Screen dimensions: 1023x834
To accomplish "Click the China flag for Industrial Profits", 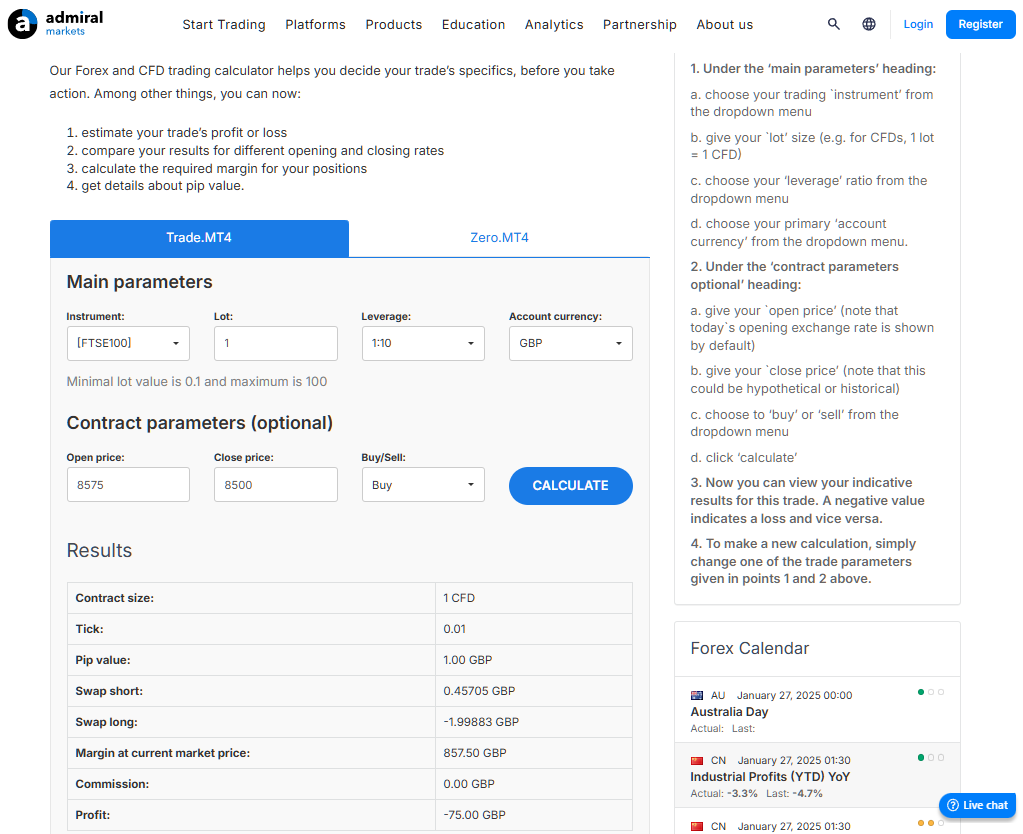I will coord(697,760).
